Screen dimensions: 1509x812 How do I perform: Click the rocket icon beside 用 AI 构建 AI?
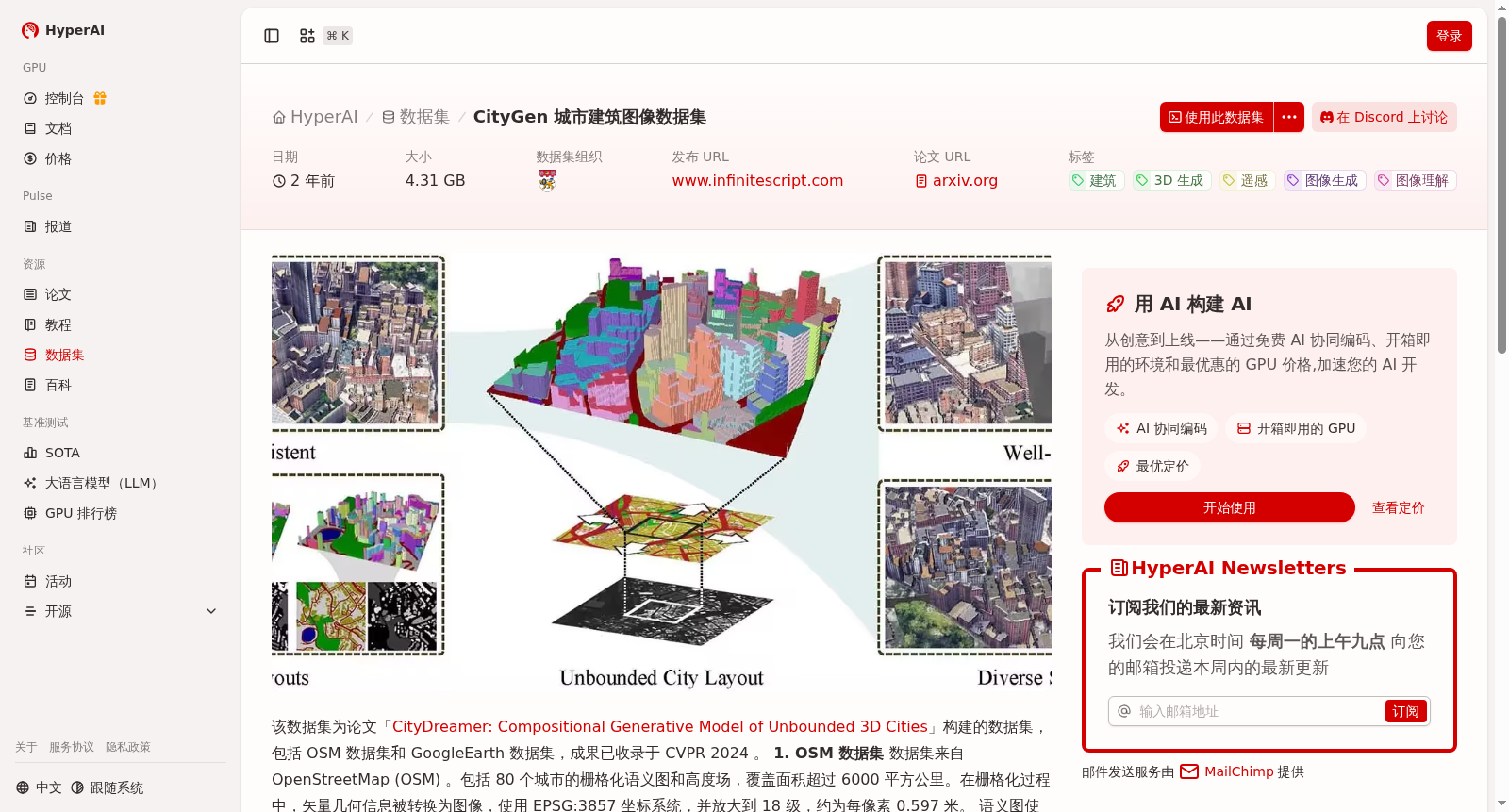click(1116, 304)
